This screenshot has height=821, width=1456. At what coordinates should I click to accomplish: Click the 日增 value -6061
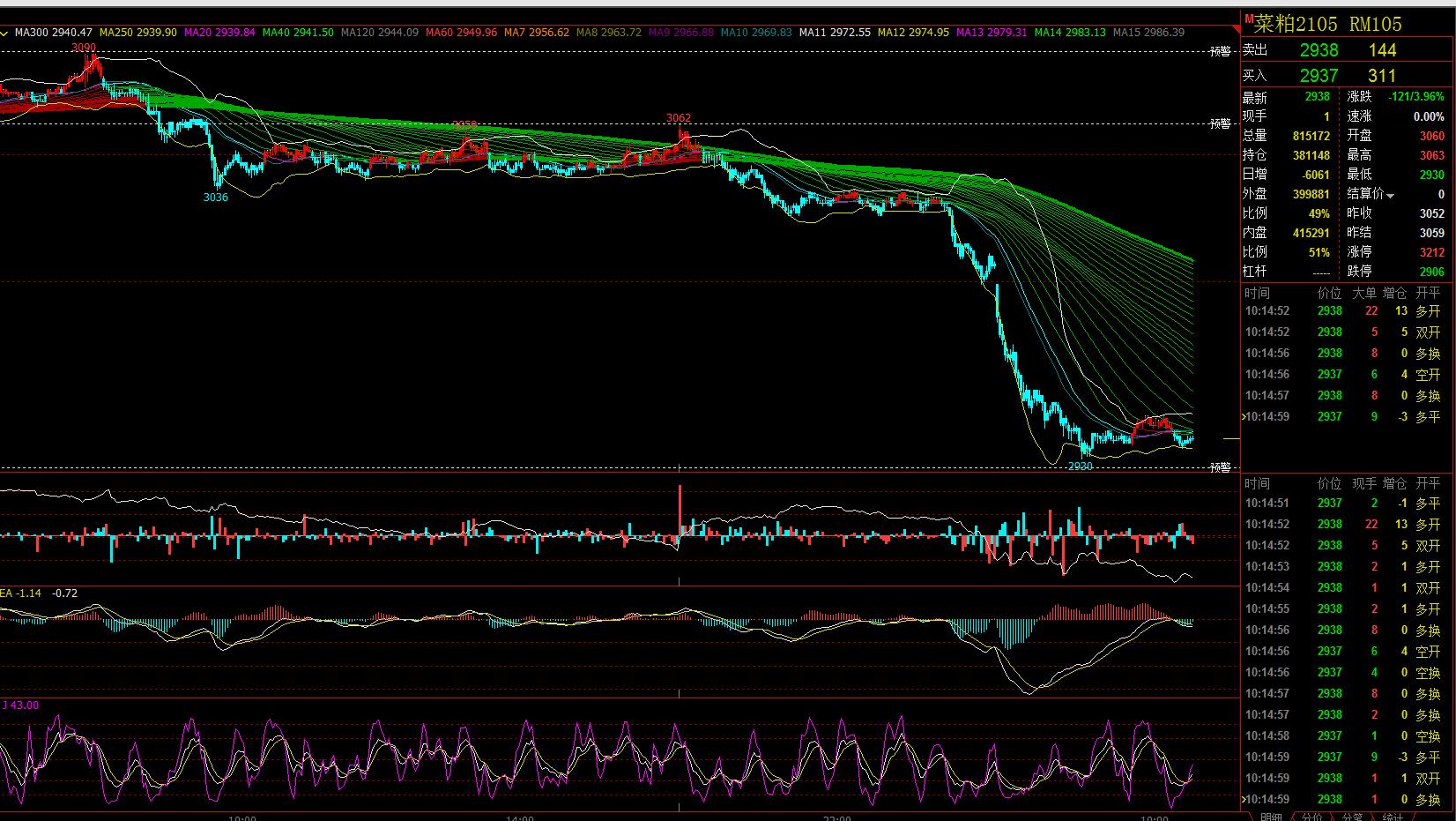click(1316, 175)
